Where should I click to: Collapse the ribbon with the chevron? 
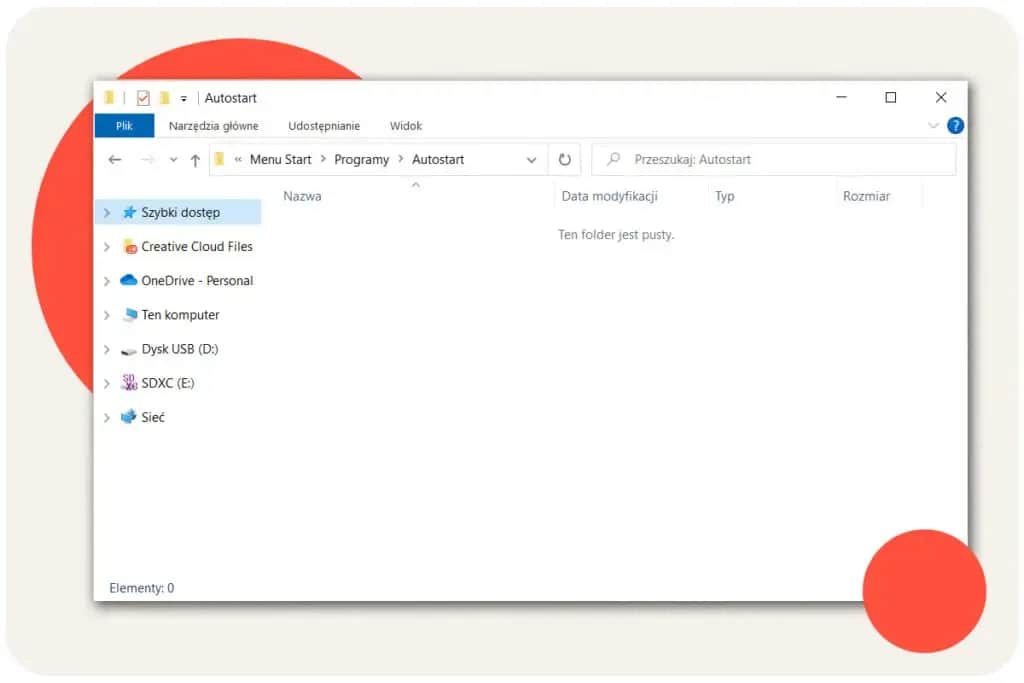(x=934, y=125)
